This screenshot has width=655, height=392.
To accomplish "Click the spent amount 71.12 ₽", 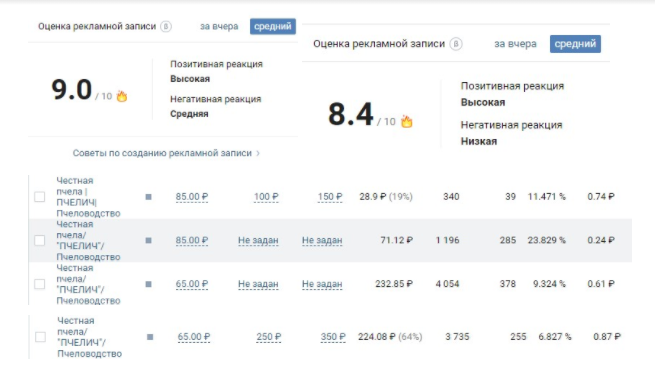I will click(396, 240).
